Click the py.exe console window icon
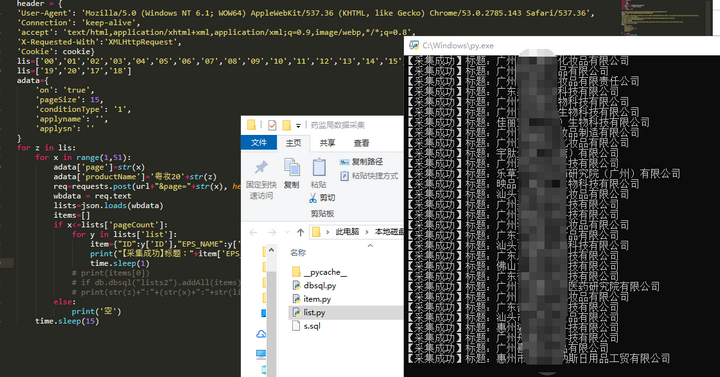The width and height of the screenshot is (720, 377). pyautogui.click(x=414, y=45)
